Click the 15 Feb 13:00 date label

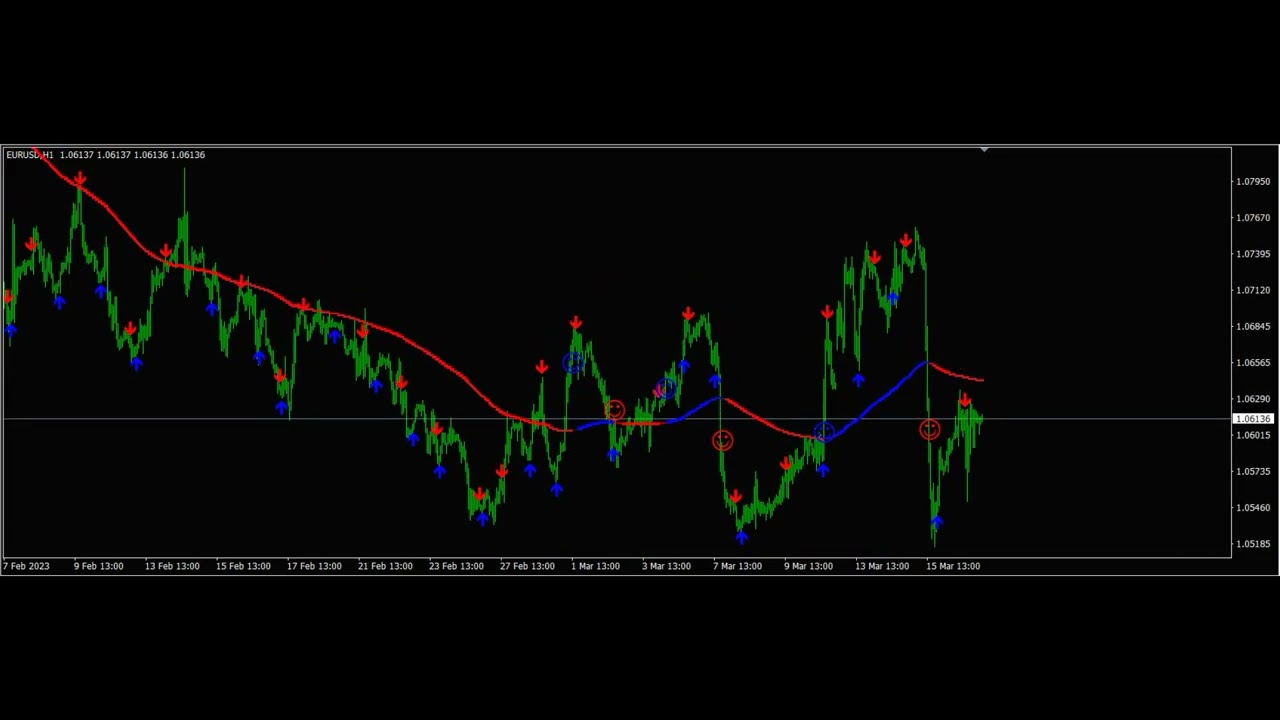[x=243, y=566]
